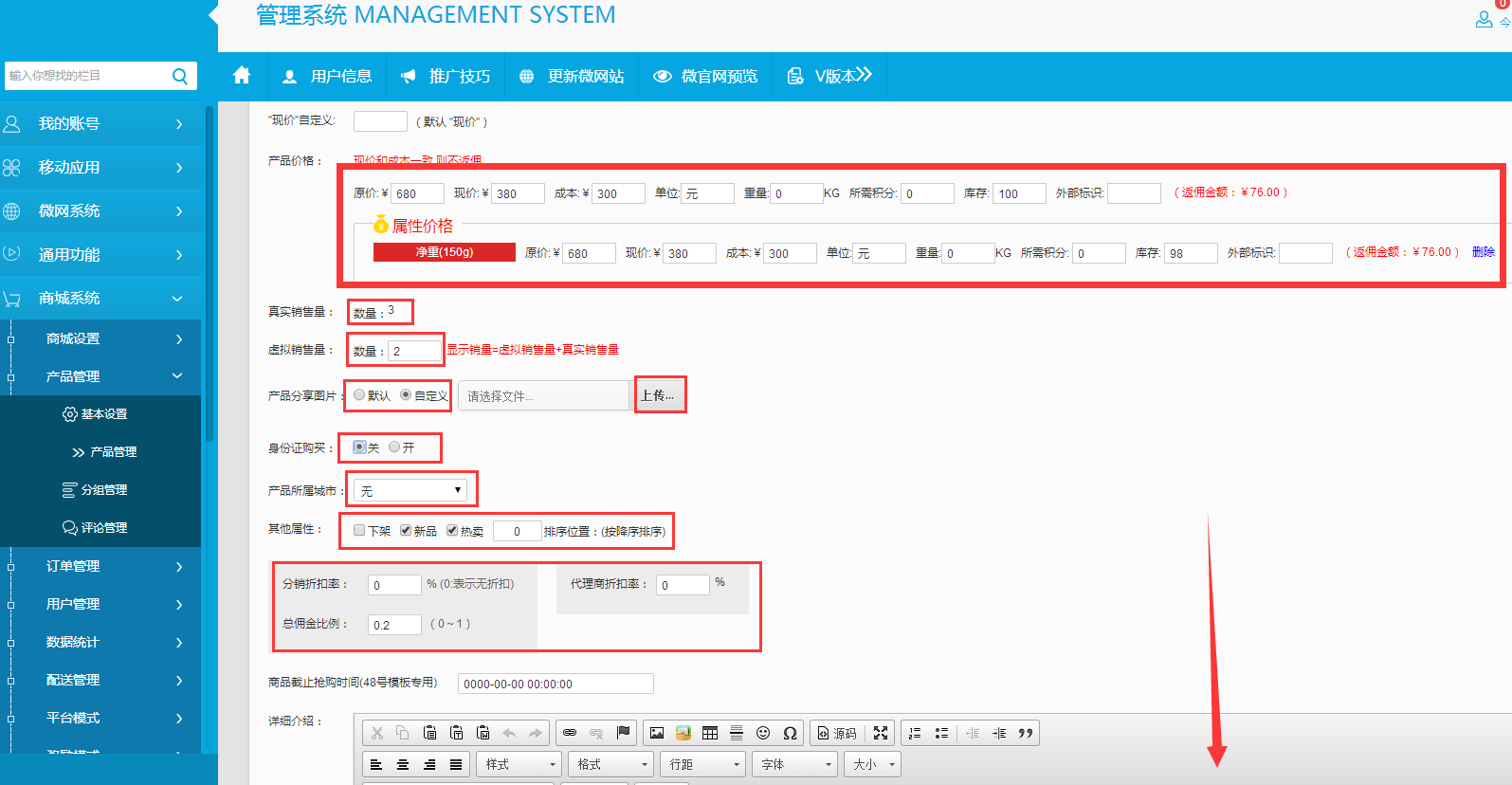This screenshot has height=785, width=1512.
Task: Insert a table in the editor
Action: click(710, 733)
